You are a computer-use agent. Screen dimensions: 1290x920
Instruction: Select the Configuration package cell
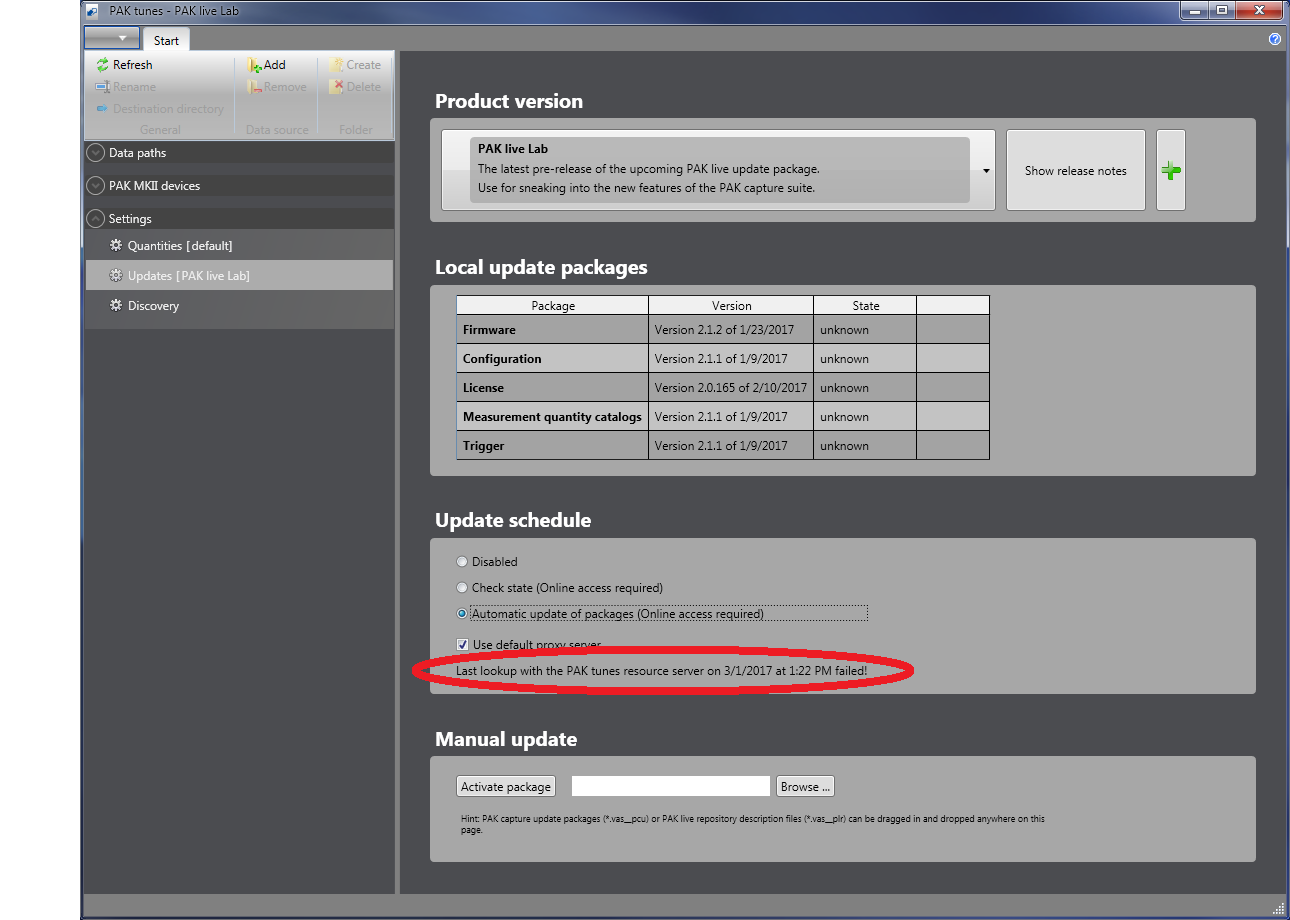(x=553, y=359)
